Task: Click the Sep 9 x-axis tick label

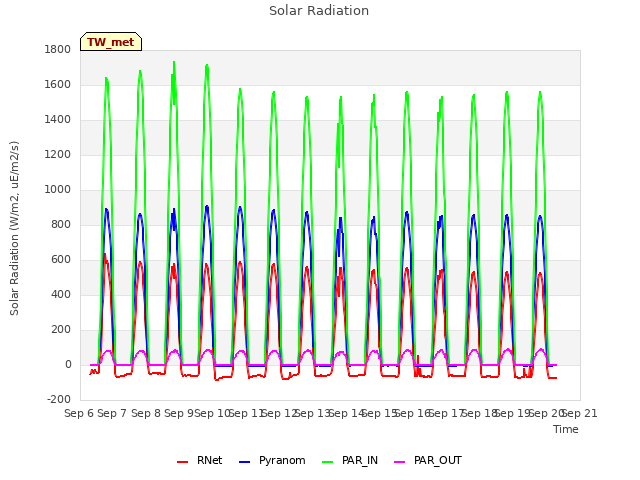Action: [x=179, y=413]
